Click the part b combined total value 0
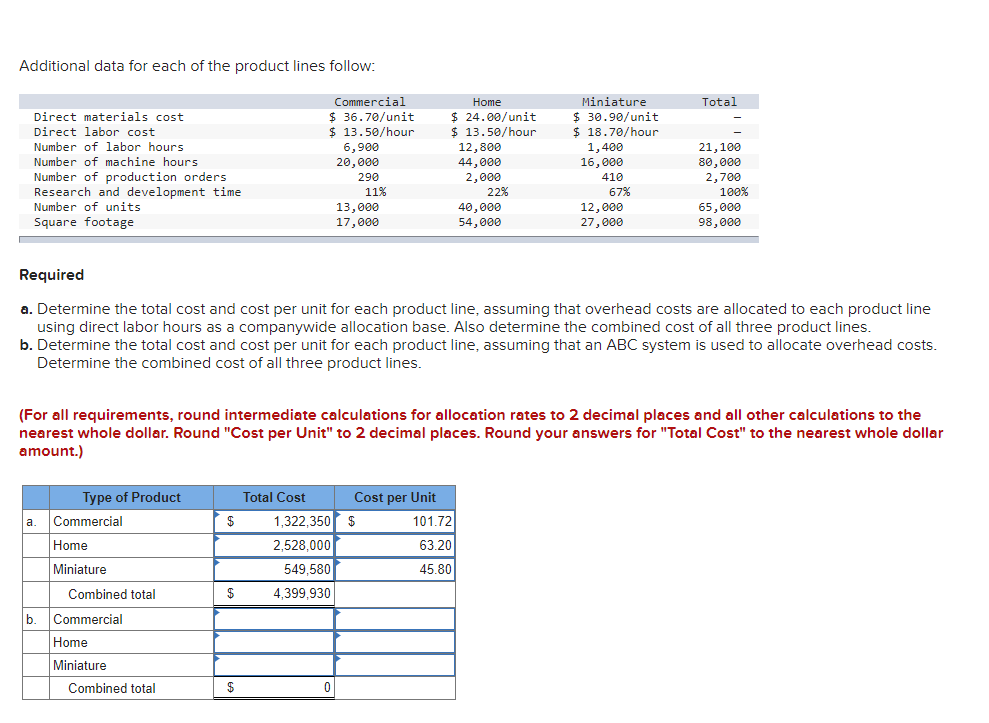This screenshot has width=989, height=723. (x=327, y=687)
